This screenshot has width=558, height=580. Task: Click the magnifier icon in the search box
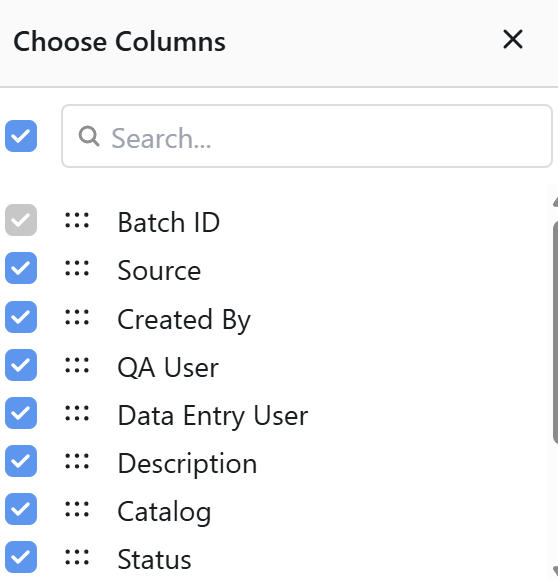(89, 137)
